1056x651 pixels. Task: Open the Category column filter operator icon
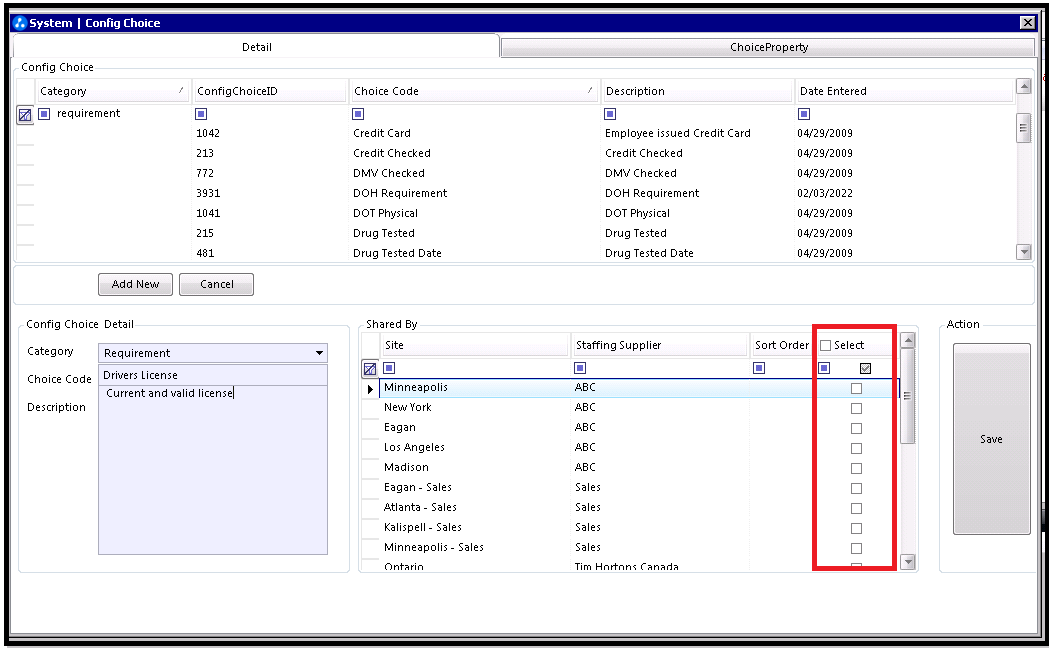point(44,114)
